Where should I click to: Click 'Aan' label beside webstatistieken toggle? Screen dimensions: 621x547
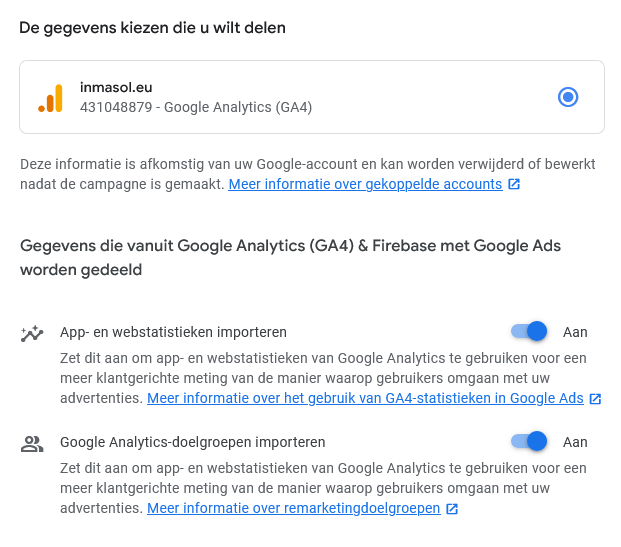pyautogui.click(x=575, y=332)
